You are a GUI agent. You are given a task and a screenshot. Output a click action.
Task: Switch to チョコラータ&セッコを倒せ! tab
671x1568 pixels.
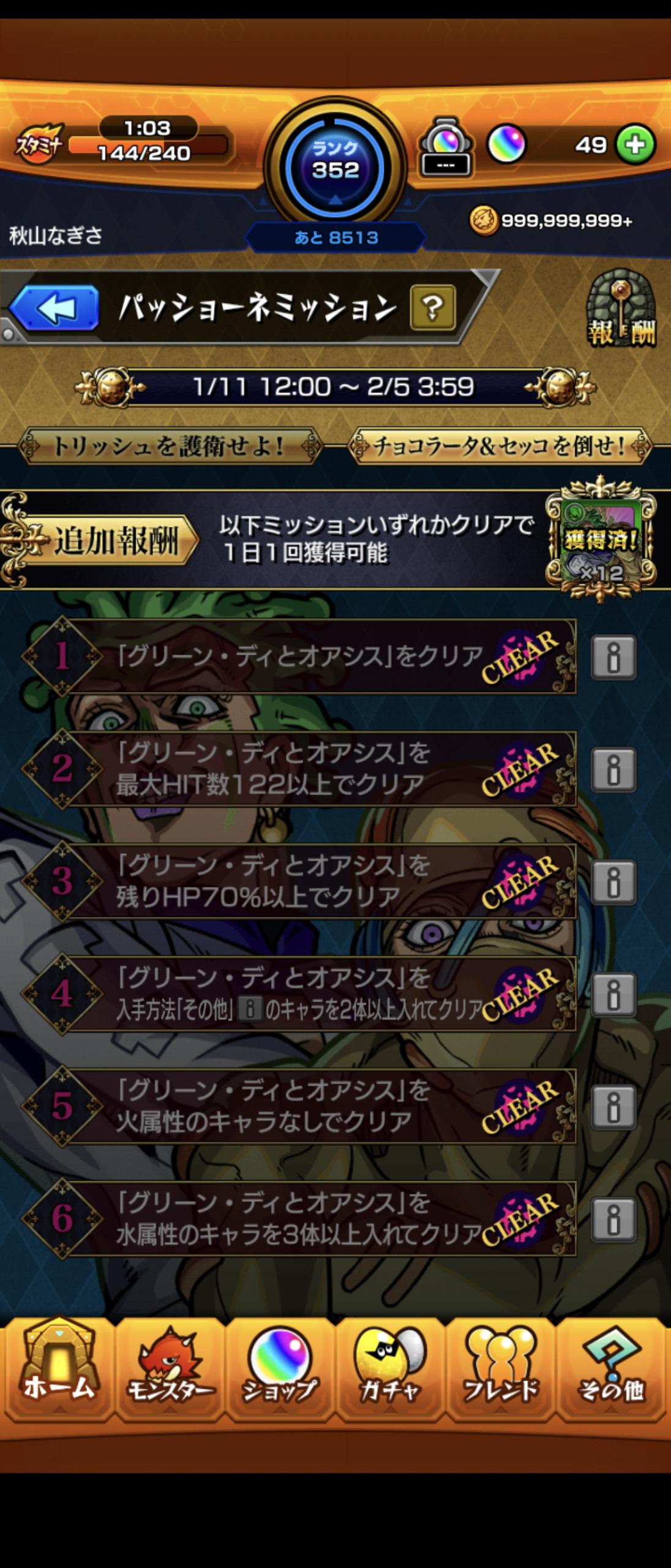coord(500,447)
